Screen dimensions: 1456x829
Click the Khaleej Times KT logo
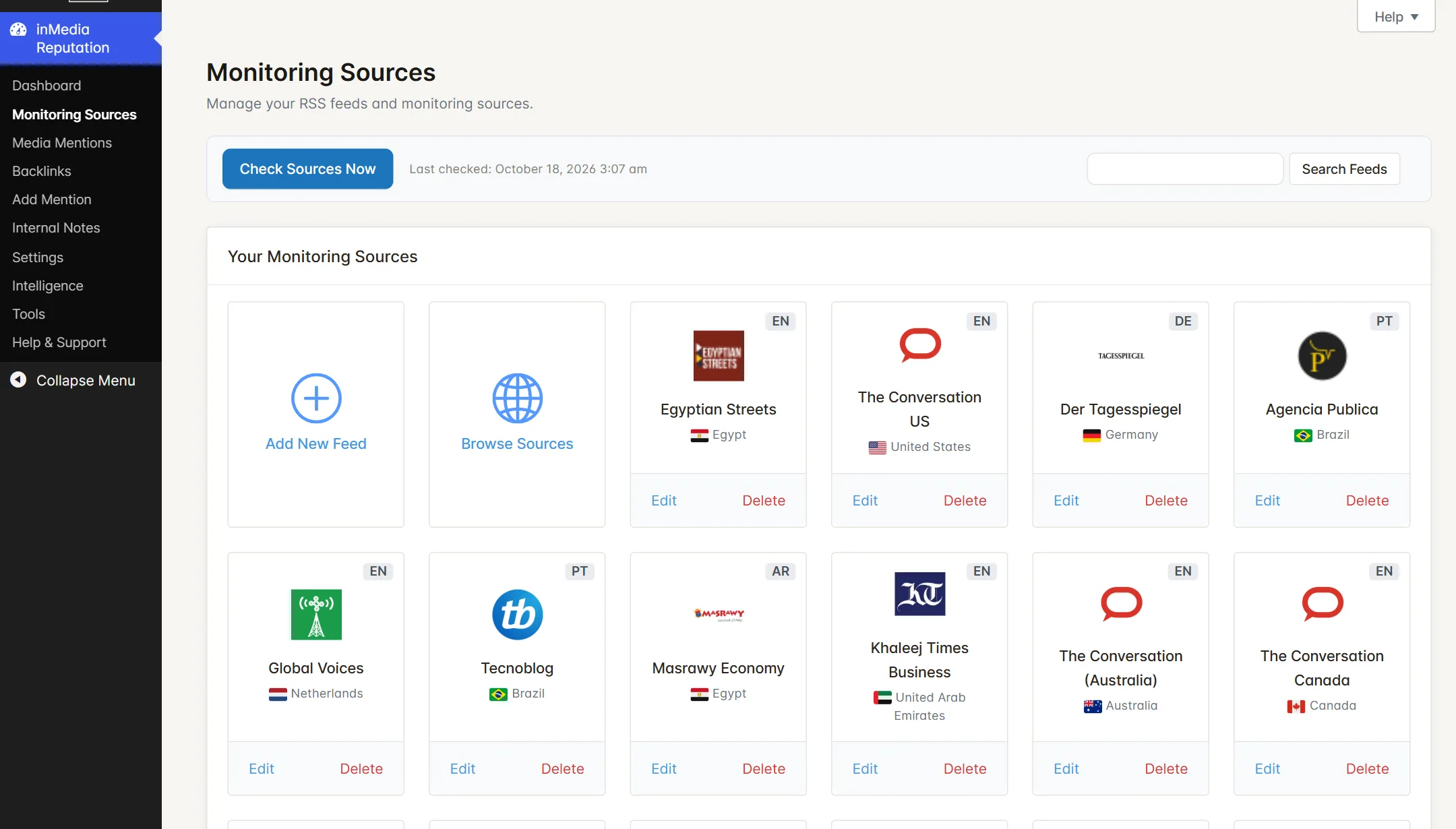[920, 594]
